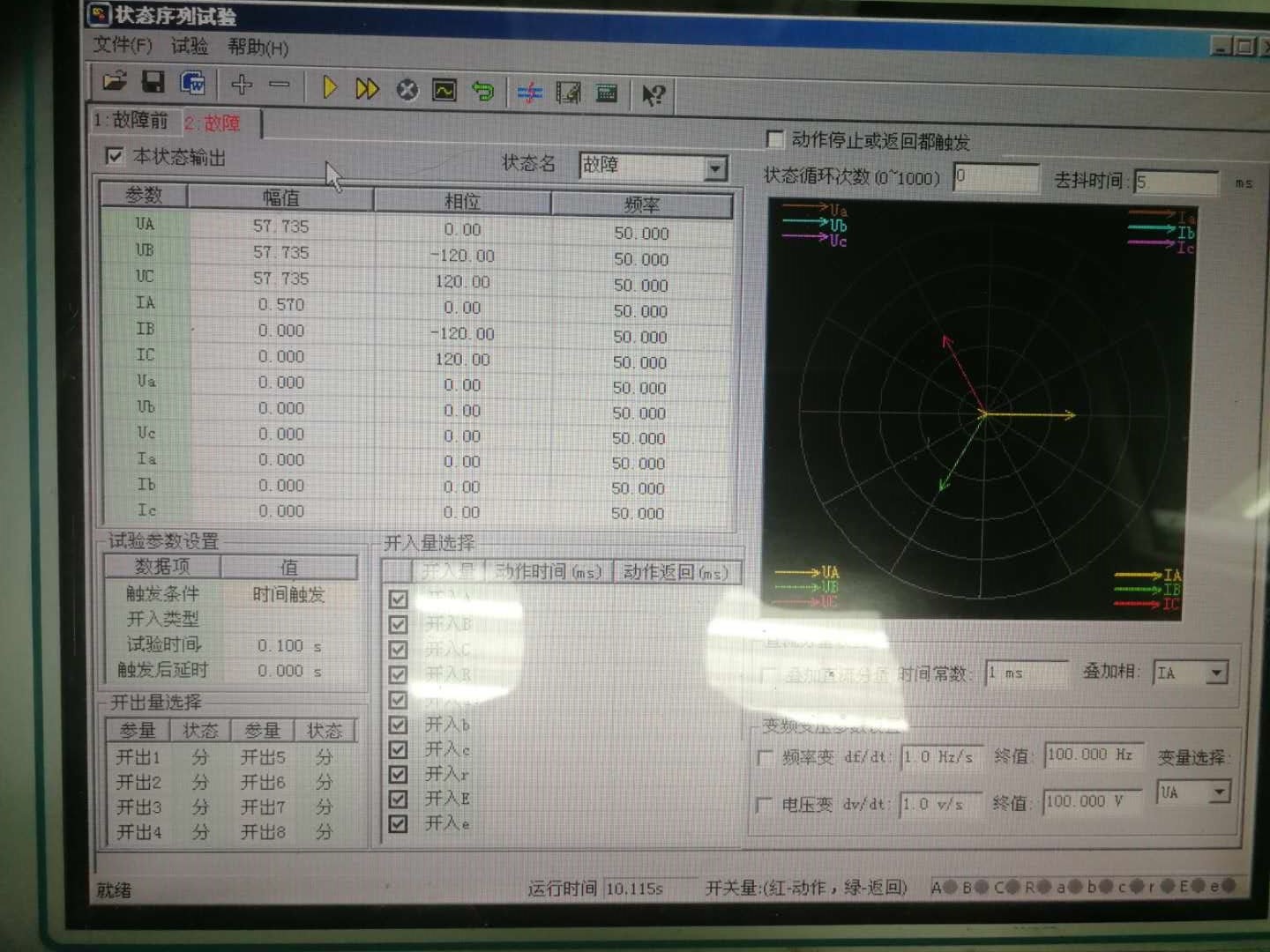Screen dimensions: 1270x952
Task: Open the 文件(F) menu
Action: [123, 45]
